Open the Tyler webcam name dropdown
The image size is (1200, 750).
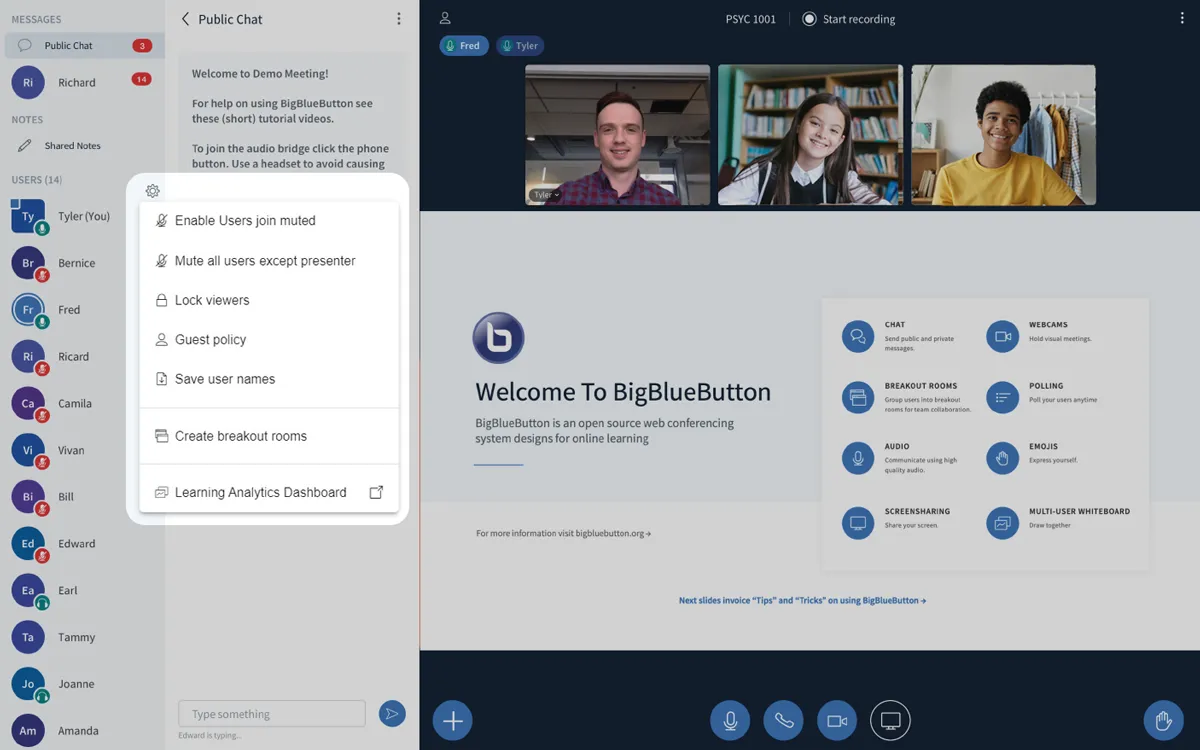pos(546,195)
